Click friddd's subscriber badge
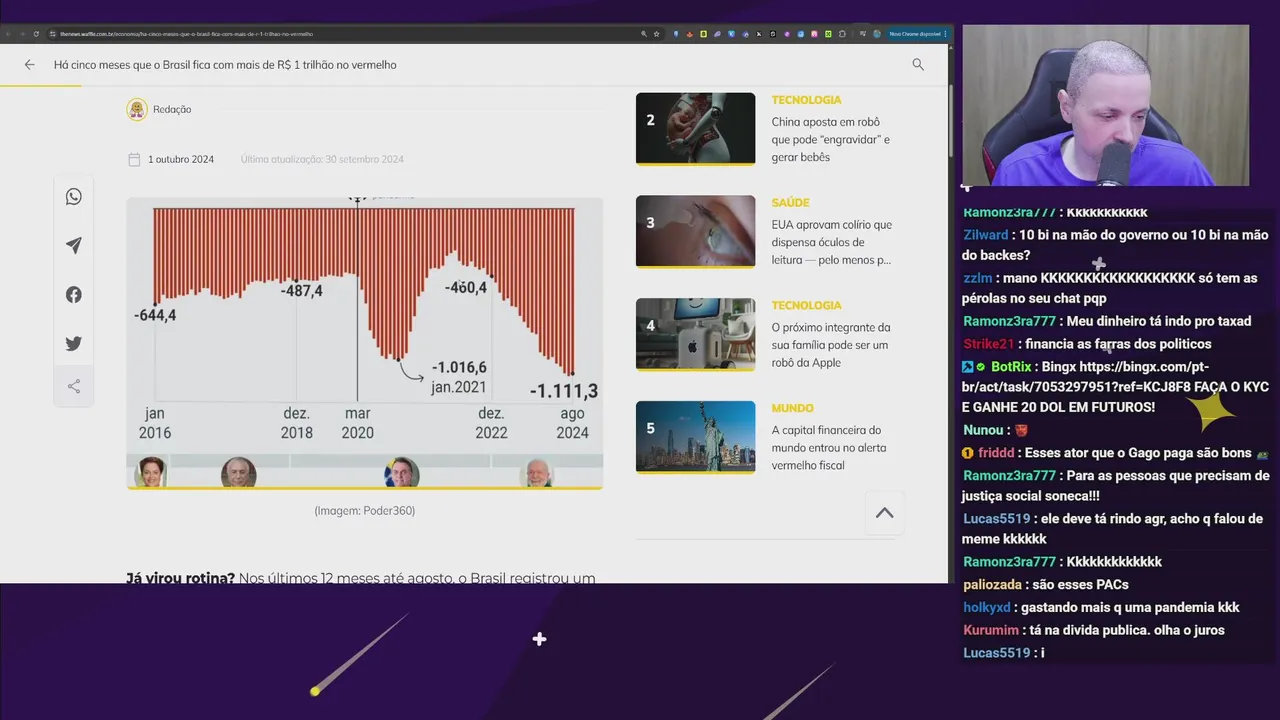The width and height of the screenshot is (1280, 720). tap(968, 453)
